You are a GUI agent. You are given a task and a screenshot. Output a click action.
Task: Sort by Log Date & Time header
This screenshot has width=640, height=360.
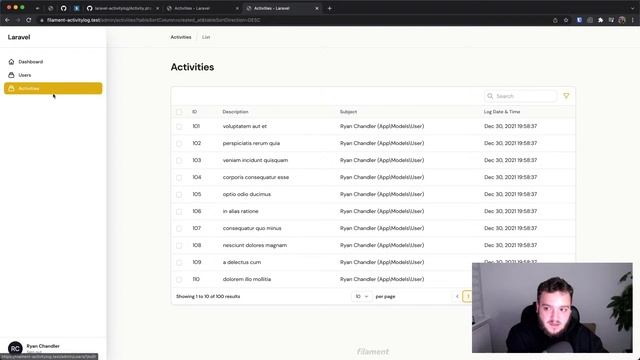coord(502,112)
